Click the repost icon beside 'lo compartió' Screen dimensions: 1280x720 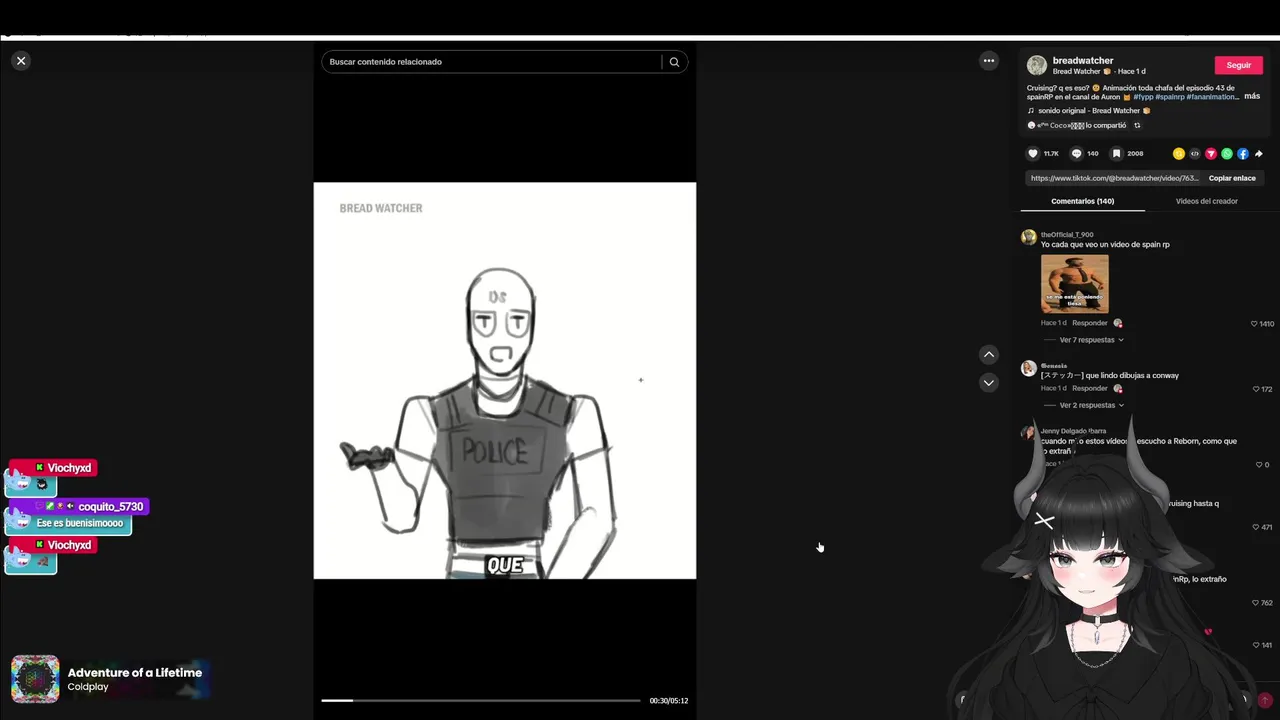[1137, 126]
